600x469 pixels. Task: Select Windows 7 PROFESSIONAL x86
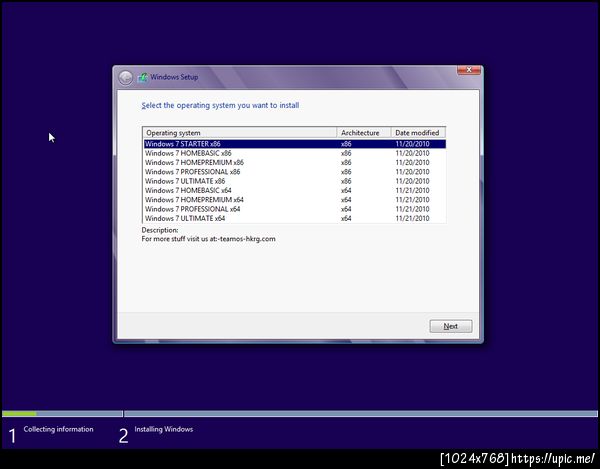click(295, 172)
